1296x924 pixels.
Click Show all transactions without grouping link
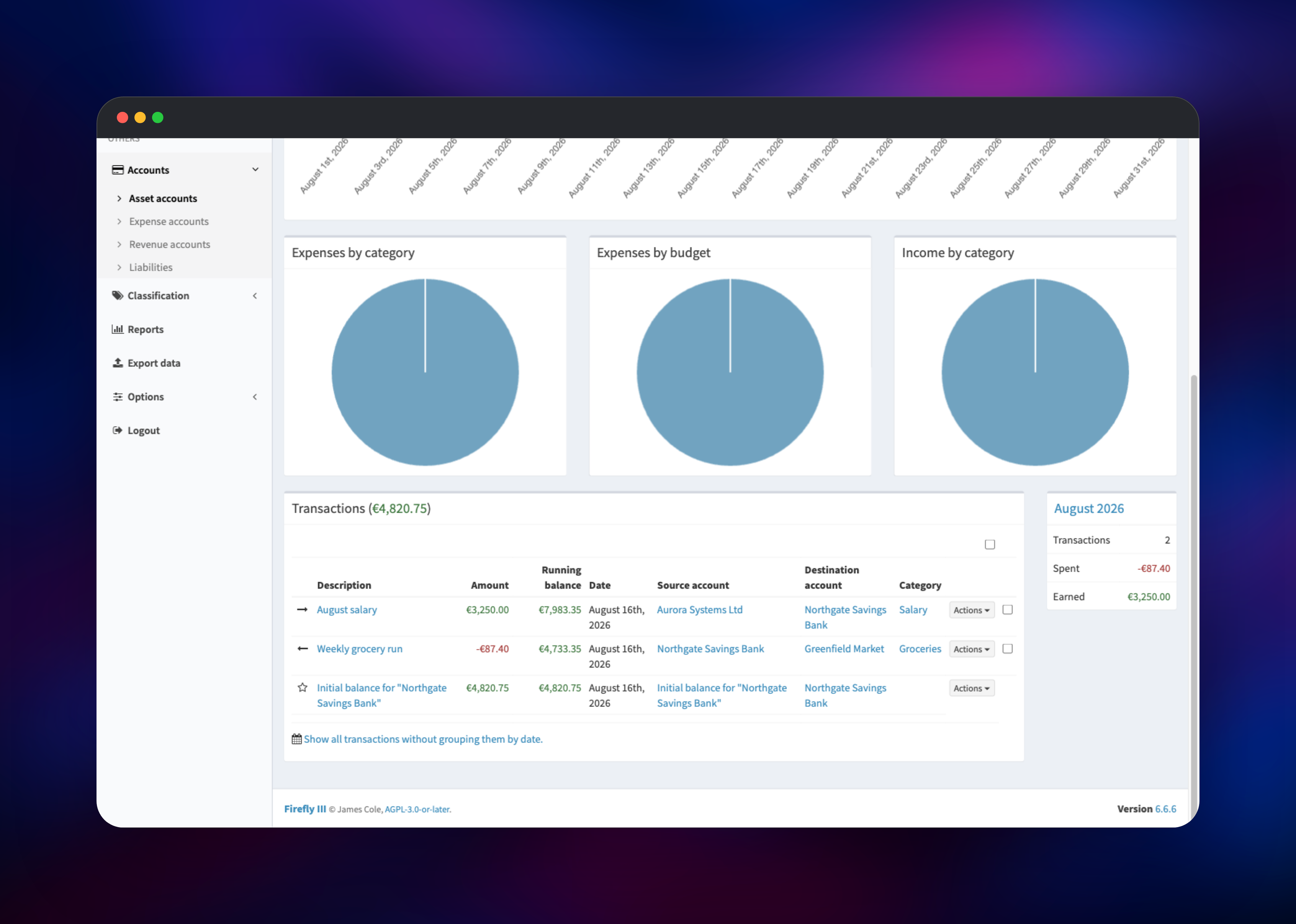pos(423,739)
